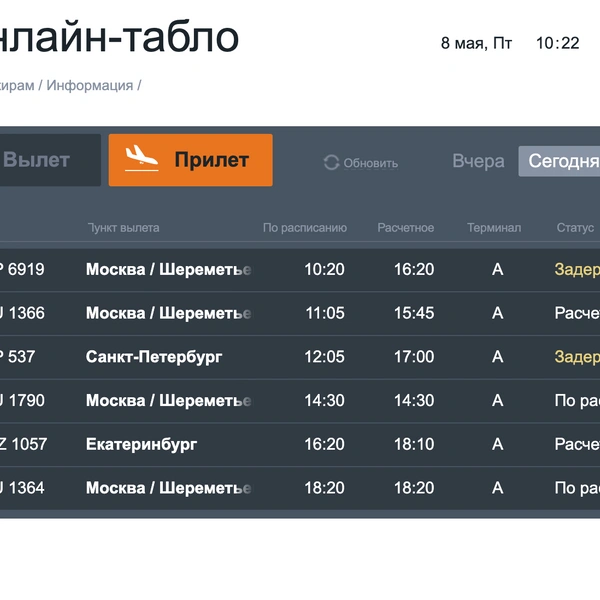The height and width of the screenshot is (600, 600).
Task: Click Екатеринбург origin cell
Action: [141, 444]
